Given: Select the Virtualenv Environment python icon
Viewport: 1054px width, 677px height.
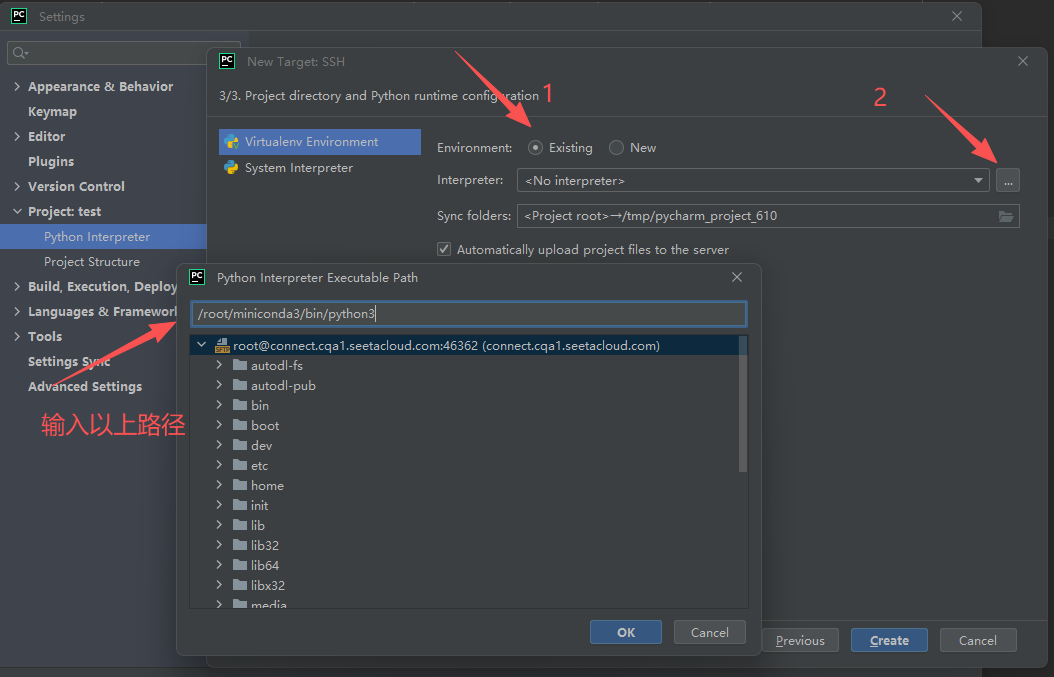Looking at the screenshot, I should coord(232,142).
